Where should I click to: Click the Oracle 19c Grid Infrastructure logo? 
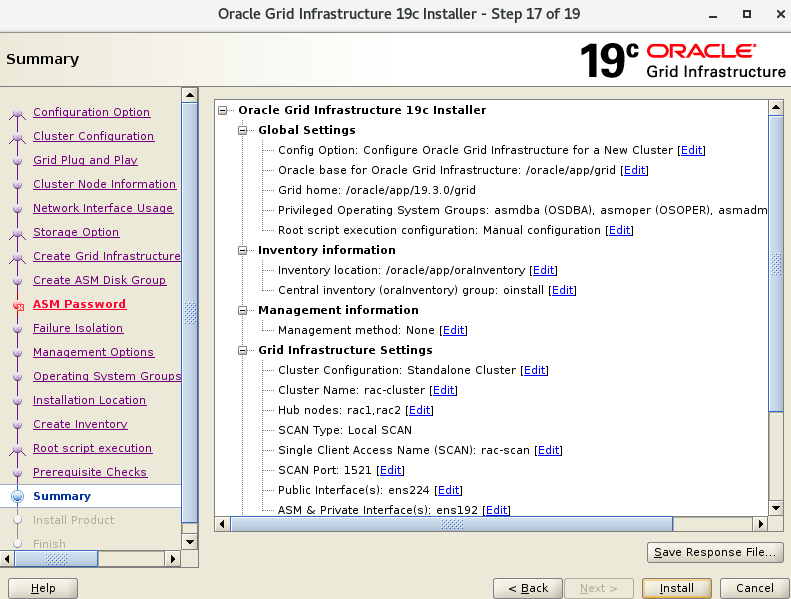click(x=683, y=60)
